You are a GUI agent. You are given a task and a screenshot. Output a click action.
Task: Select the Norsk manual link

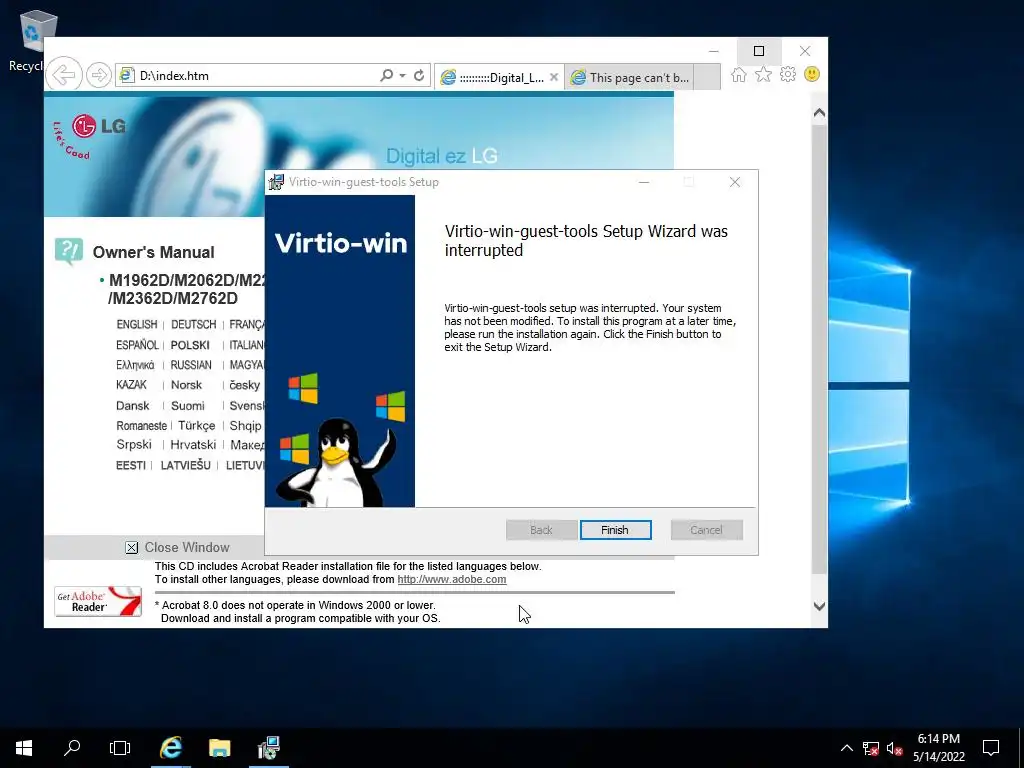[x=186, y=385]
